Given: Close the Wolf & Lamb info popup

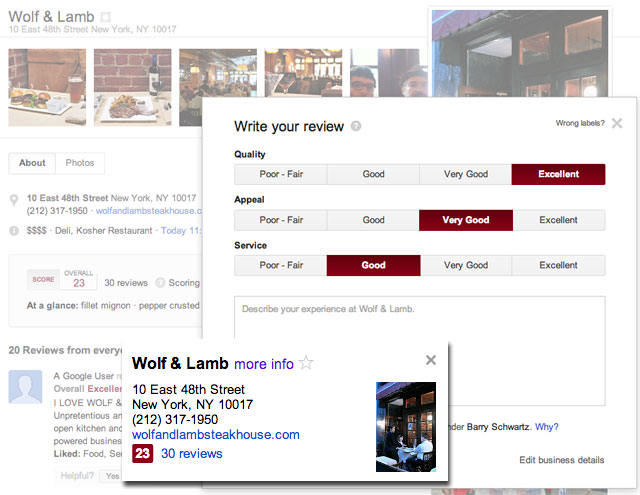Looking at the screenshot, I should (x=431, y=360).
